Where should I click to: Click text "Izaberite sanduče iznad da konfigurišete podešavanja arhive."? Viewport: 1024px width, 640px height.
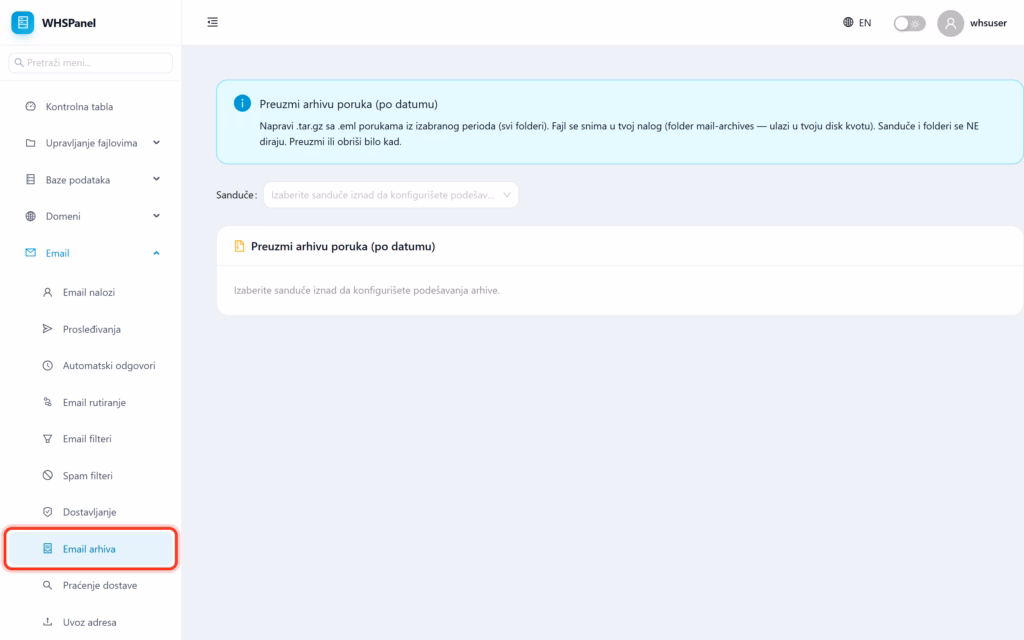pos(366,290)
